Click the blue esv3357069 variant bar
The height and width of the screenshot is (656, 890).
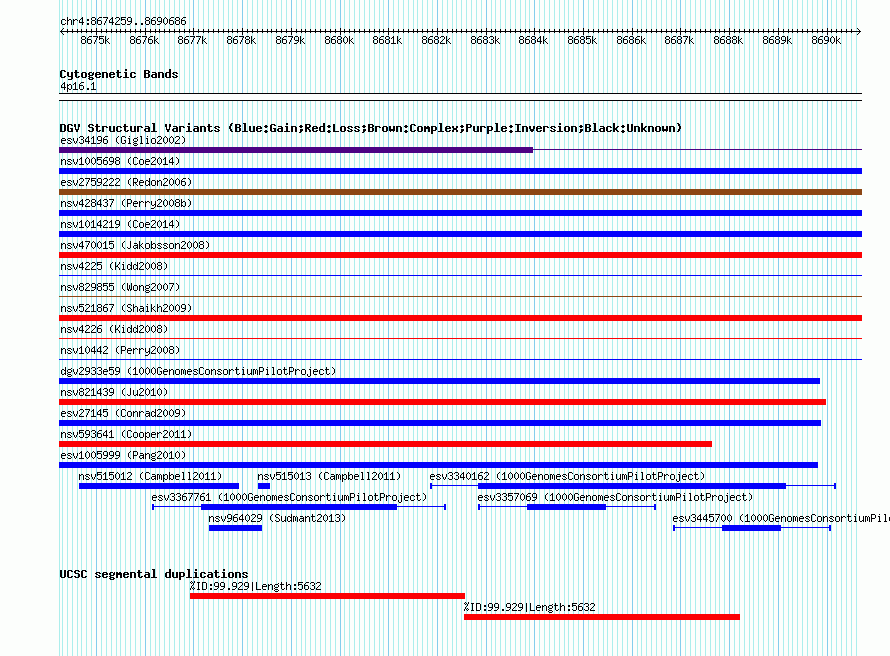coord(566,507)
